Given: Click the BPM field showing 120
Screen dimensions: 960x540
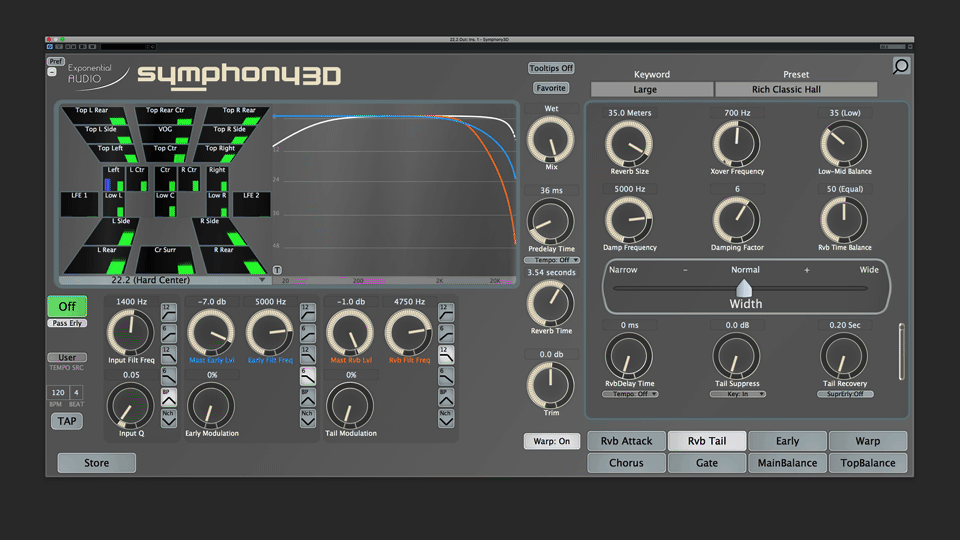Looking at the screenshot, I should [58, 392].
